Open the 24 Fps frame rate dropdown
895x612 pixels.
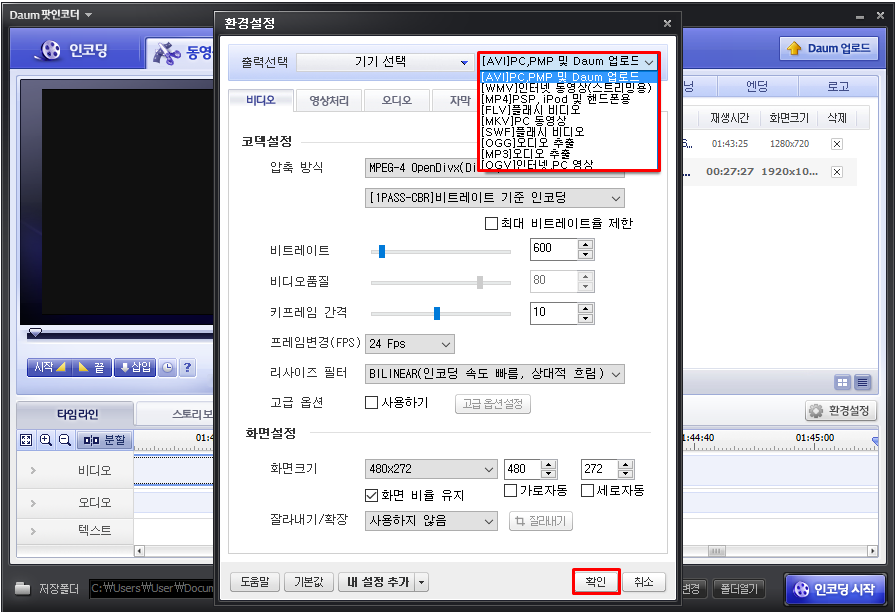410,344
